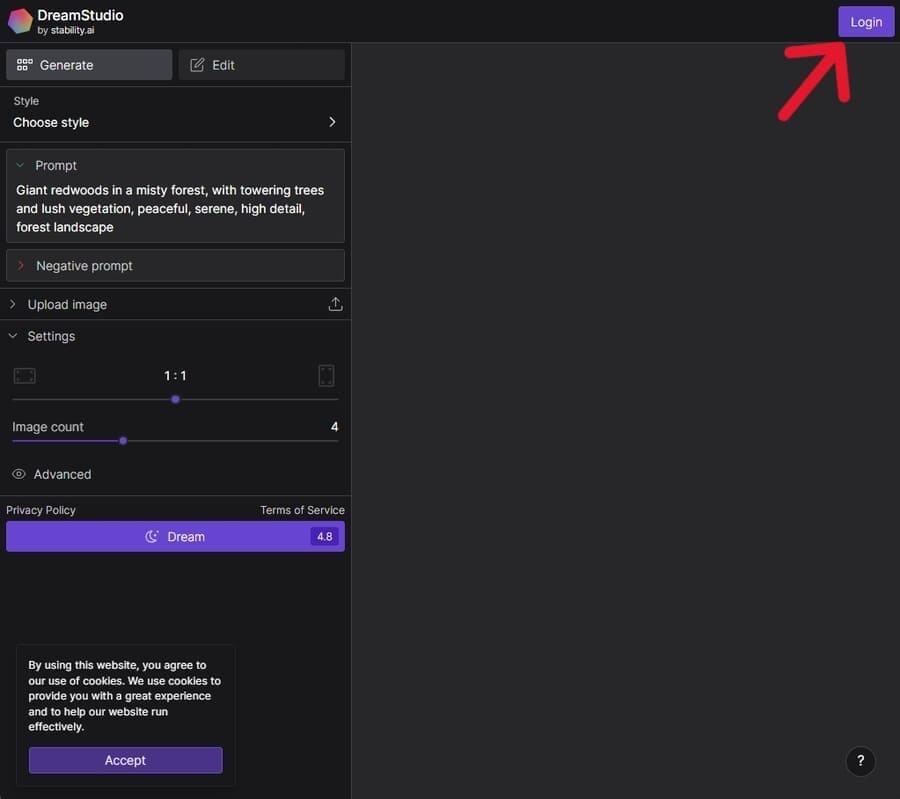The width and height of the screenshot is (900, 799).
Task: Click the Image count slider handle
Action: (x=123, y=441)
